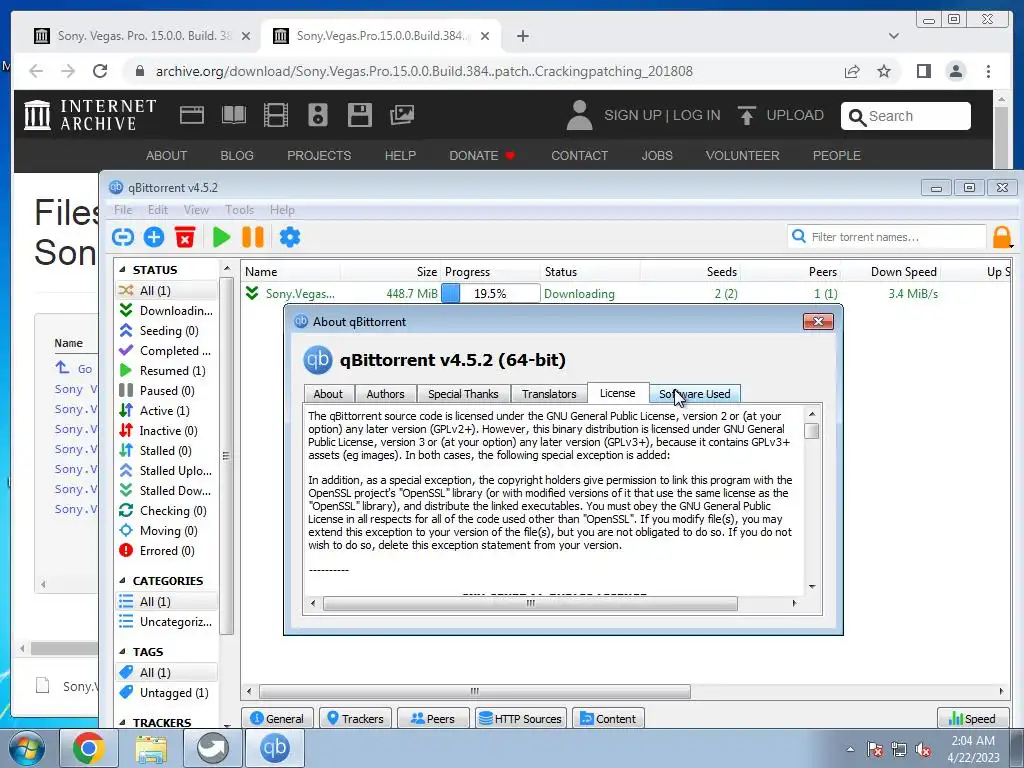The image size is (1024, 768).
Task: Select Errored (0) status filter
Action: 167,551
